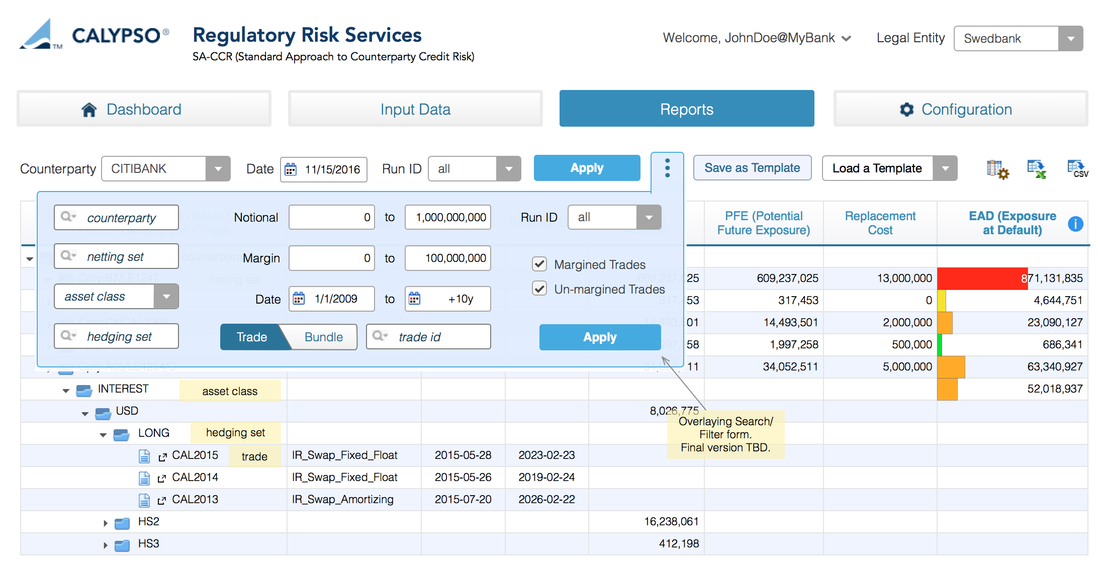This screenshot has width=1100, height=569.
Task: Toggle the three-dot filter menu icon
Action: pos(667,168)
